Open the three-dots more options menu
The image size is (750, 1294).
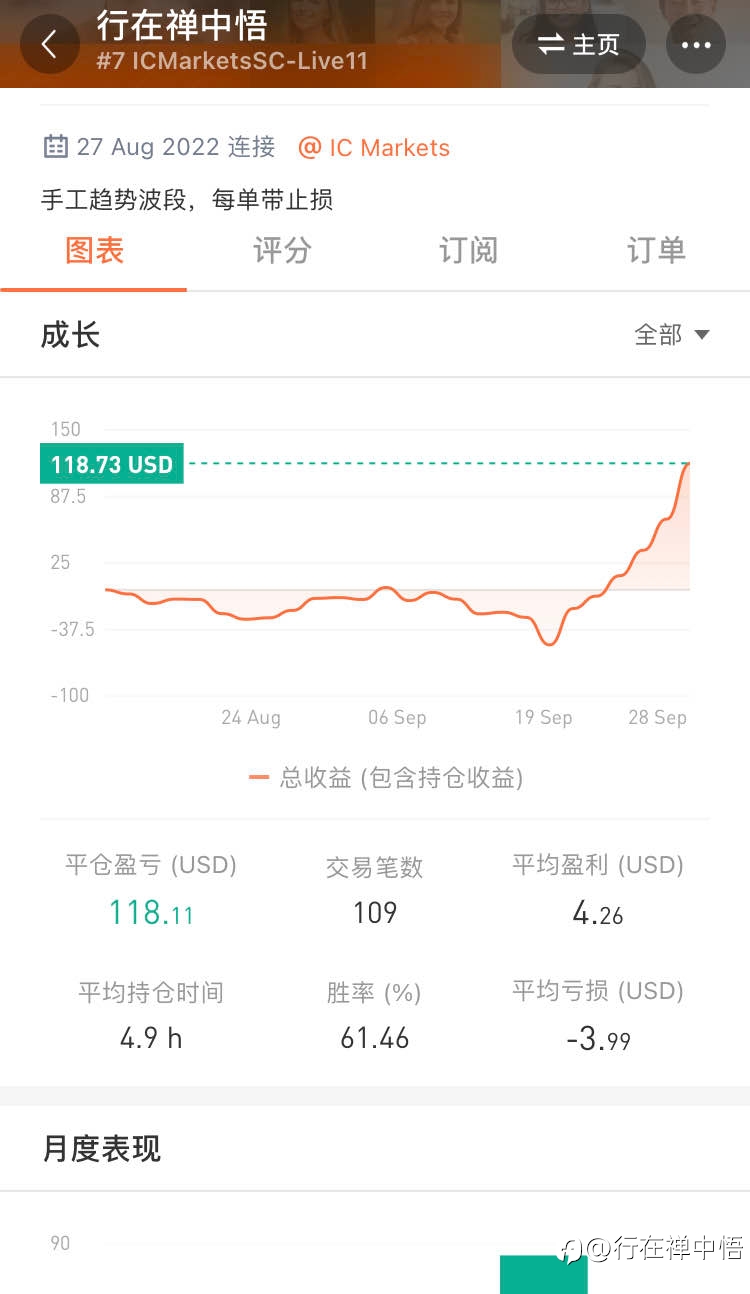coord(696,45)
